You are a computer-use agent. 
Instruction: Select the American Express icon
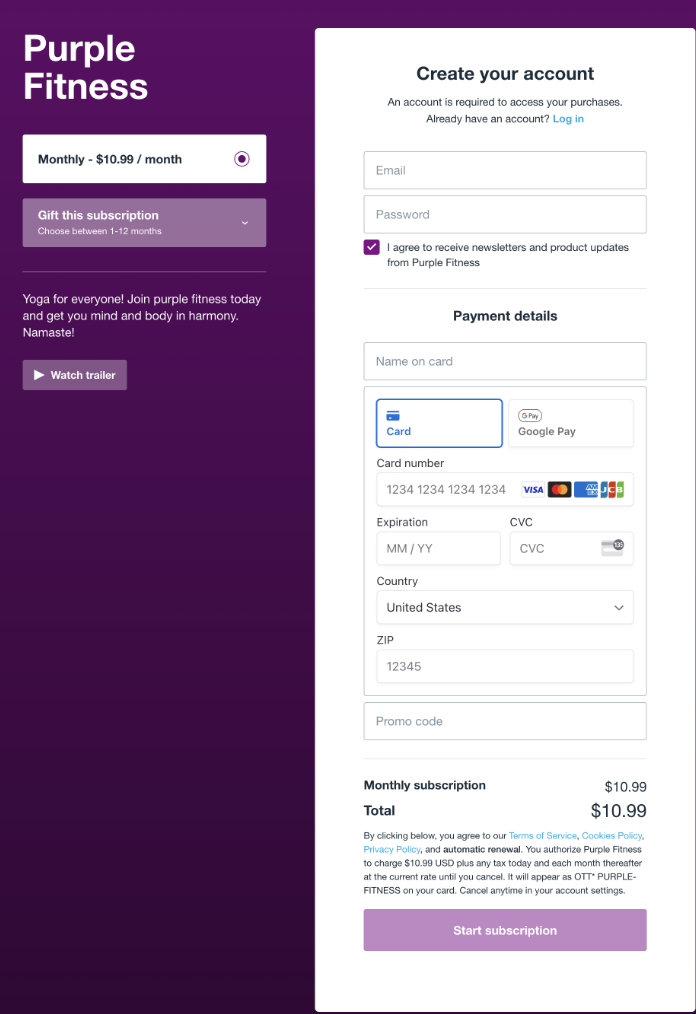[585, 490]
